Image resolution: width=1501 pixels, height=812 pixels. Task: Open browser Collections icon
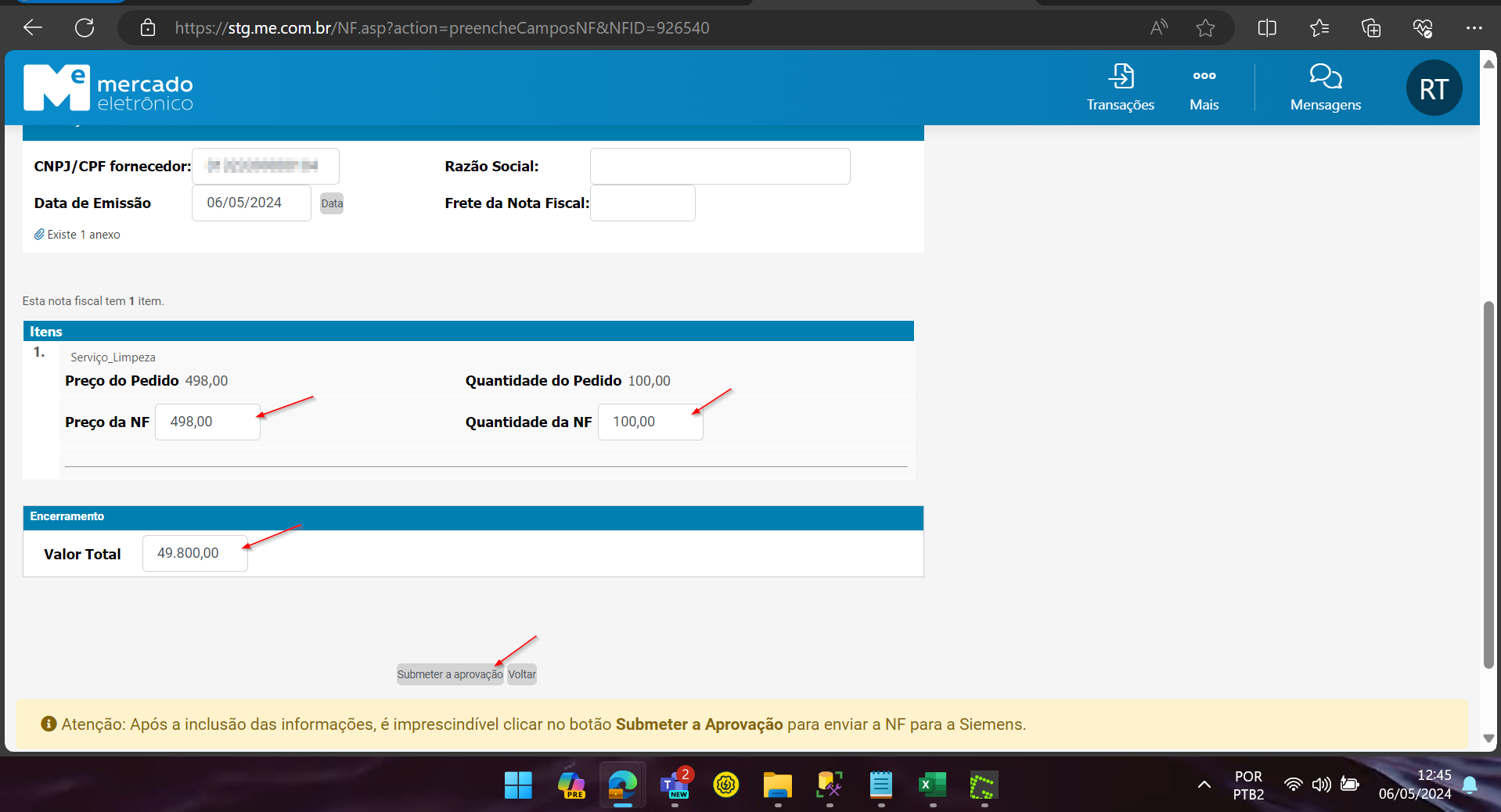click(1370, 28)
